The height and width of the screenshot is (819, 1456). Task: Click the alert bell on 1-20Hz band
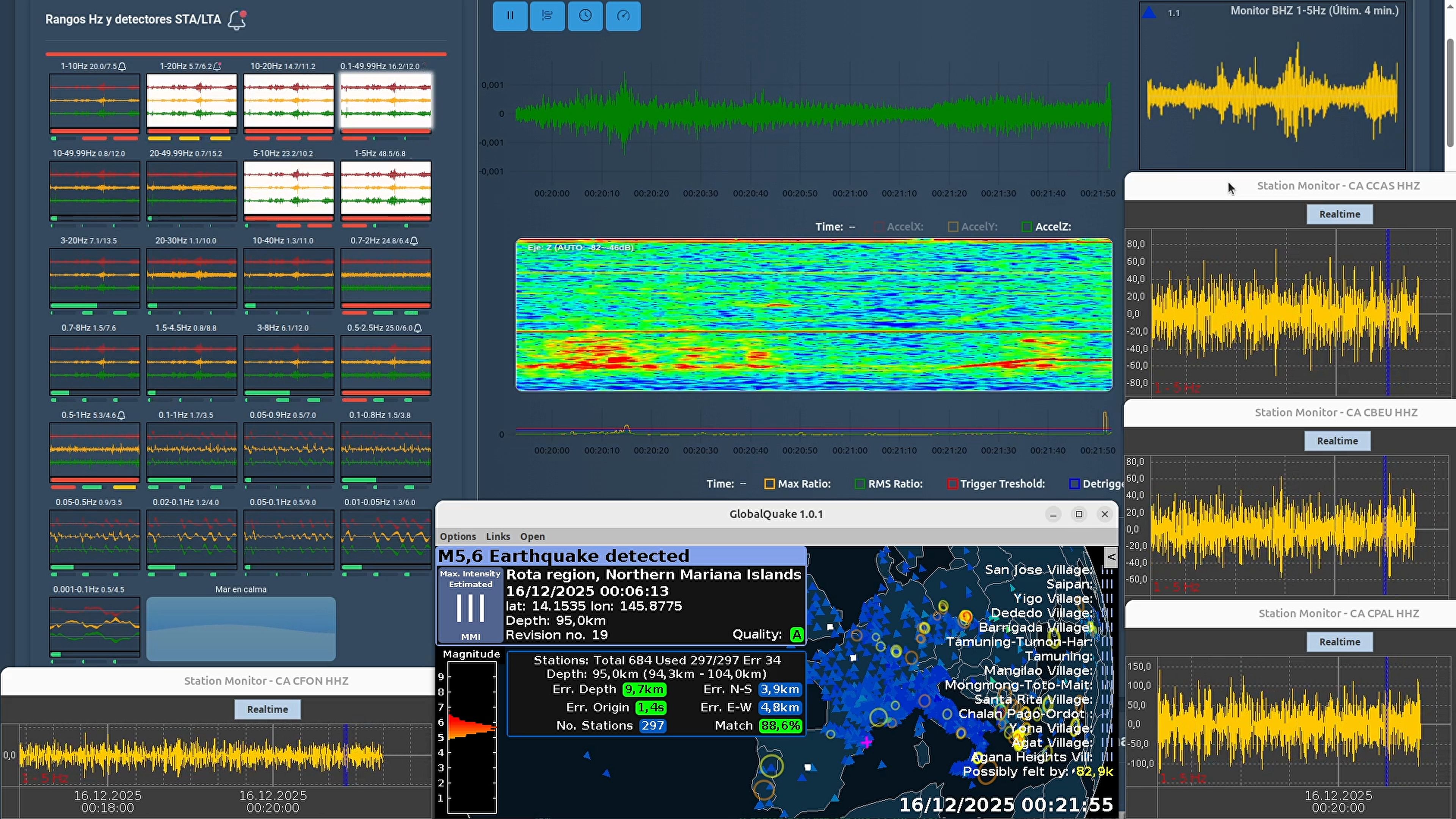(217, 67)
